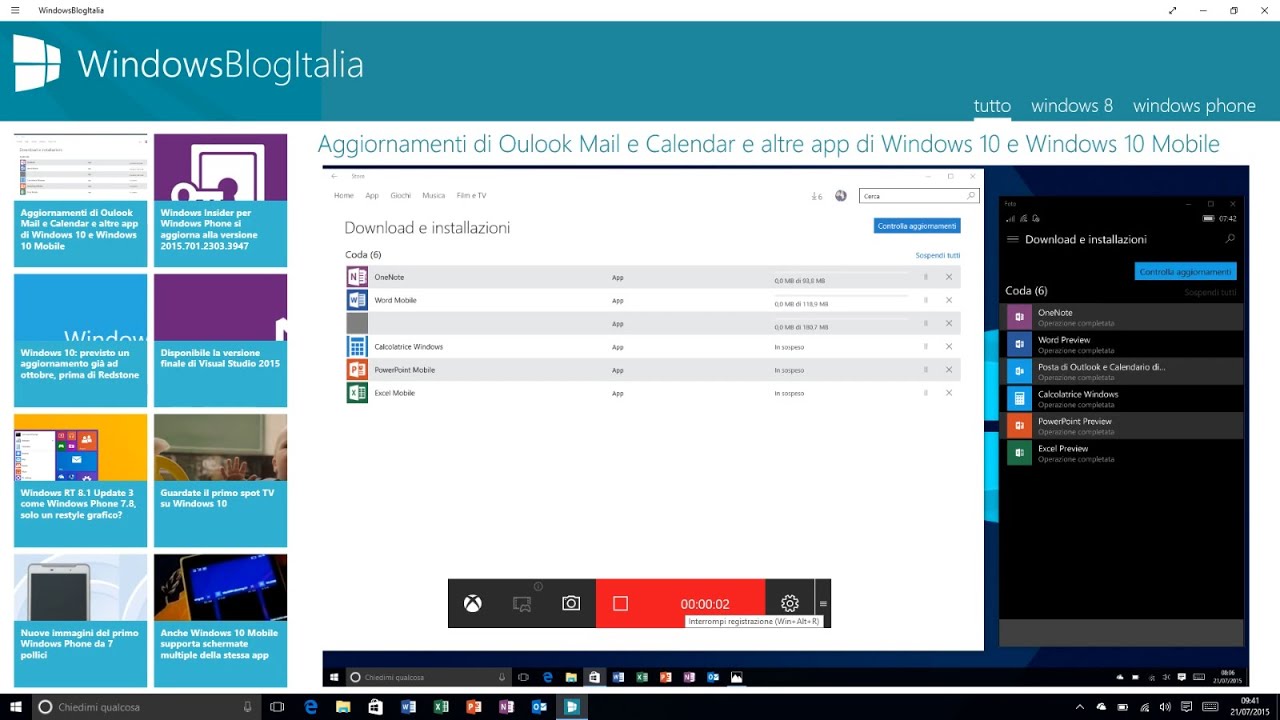Open the Windows Start menu
The image size is (1280, 720).
tap(15, 707)
